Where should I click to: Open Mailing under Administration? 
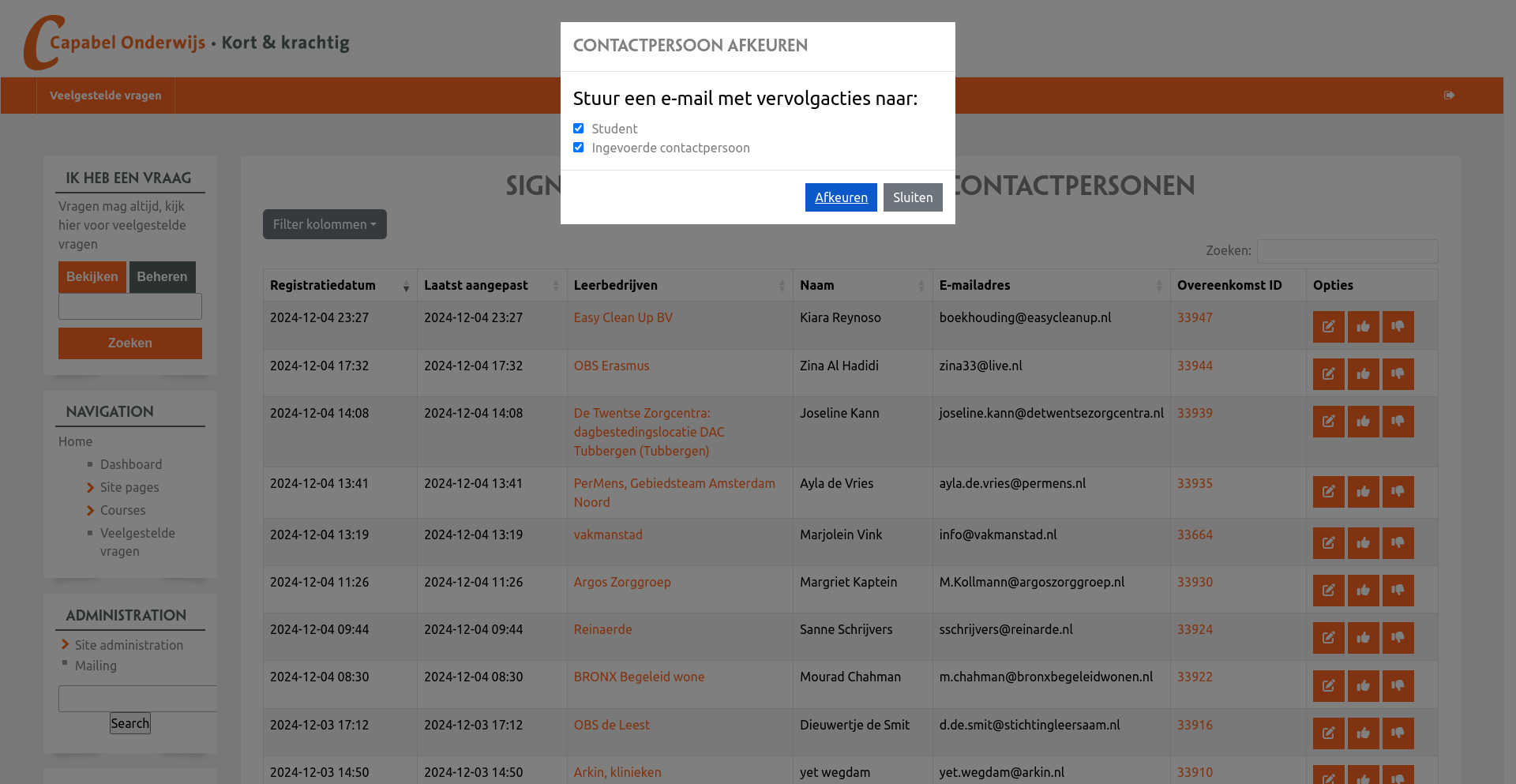point(96,666)
